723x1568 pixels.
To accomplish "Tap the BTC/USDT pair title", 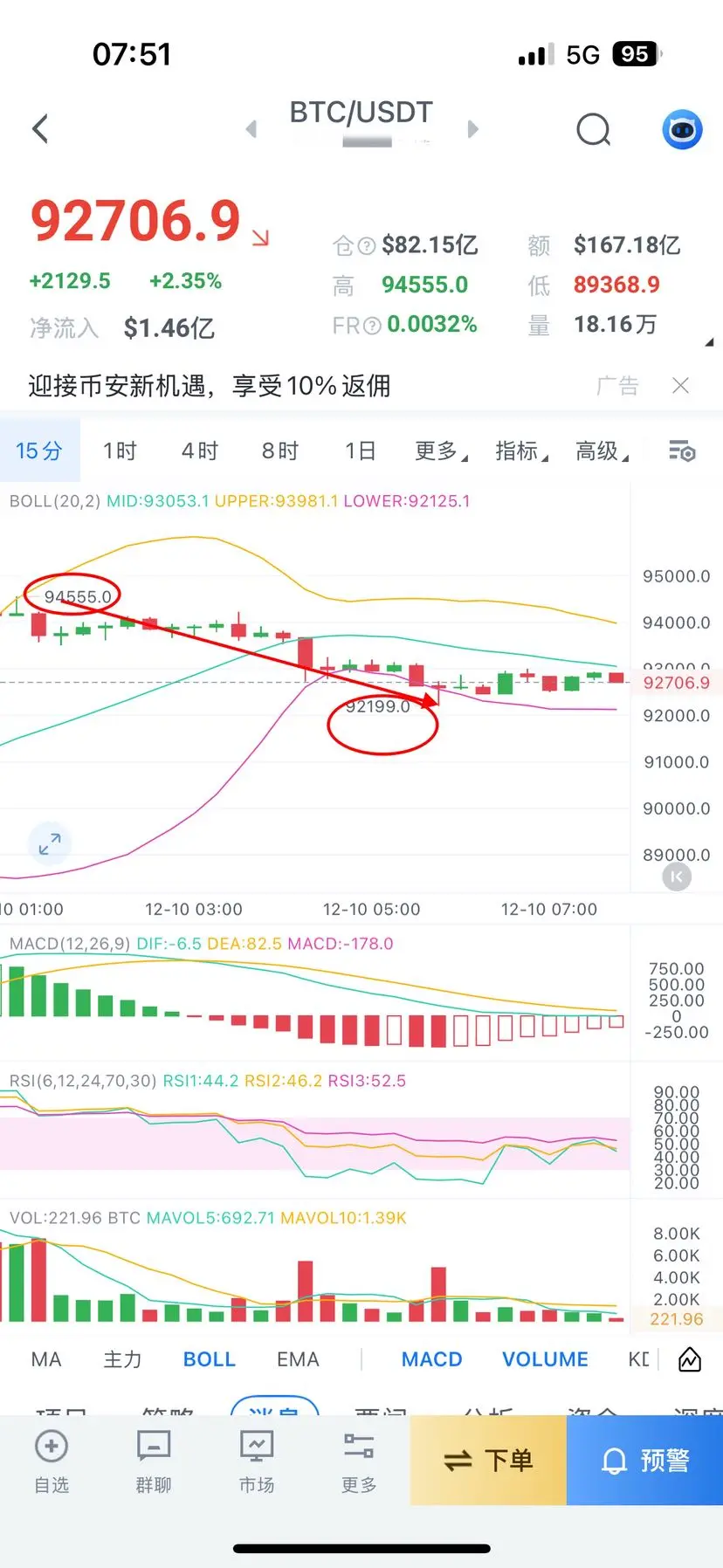I will [361, 113].
